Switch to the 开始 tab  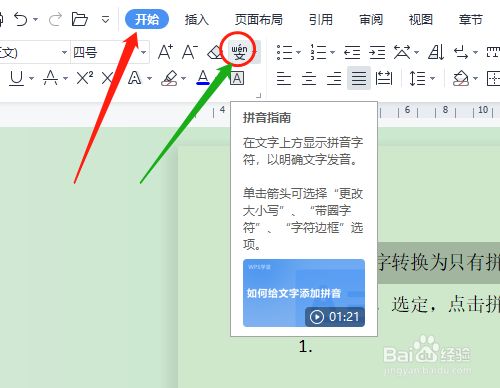click(x=147, y=19)
